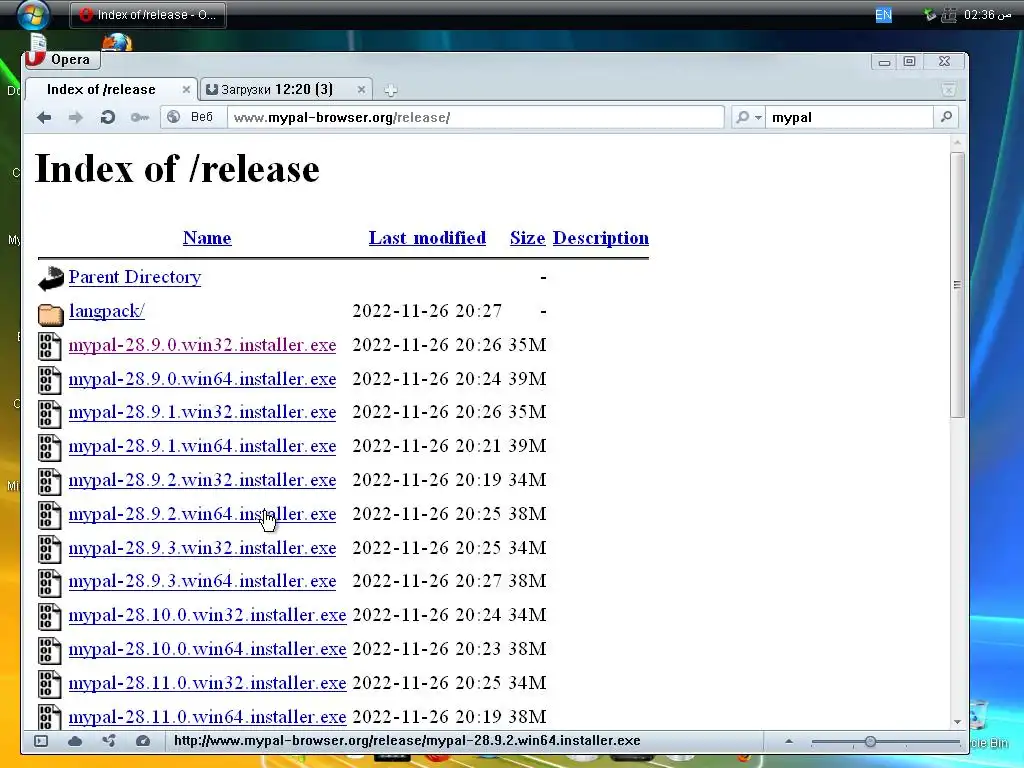Click the 35M size of mypal-28.9.0.win32
Viewport: 1024px width, 768px height.
point(528,345)
